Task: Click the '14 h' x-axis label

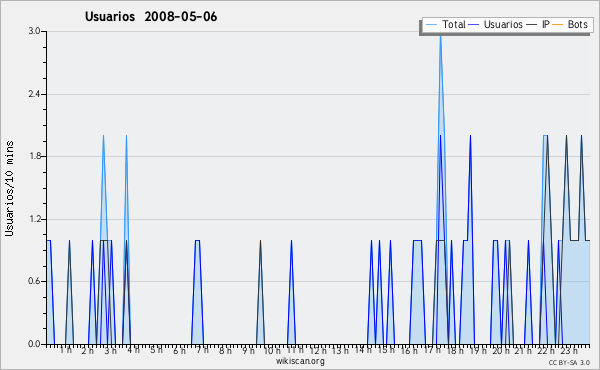Action: (363, 350)
